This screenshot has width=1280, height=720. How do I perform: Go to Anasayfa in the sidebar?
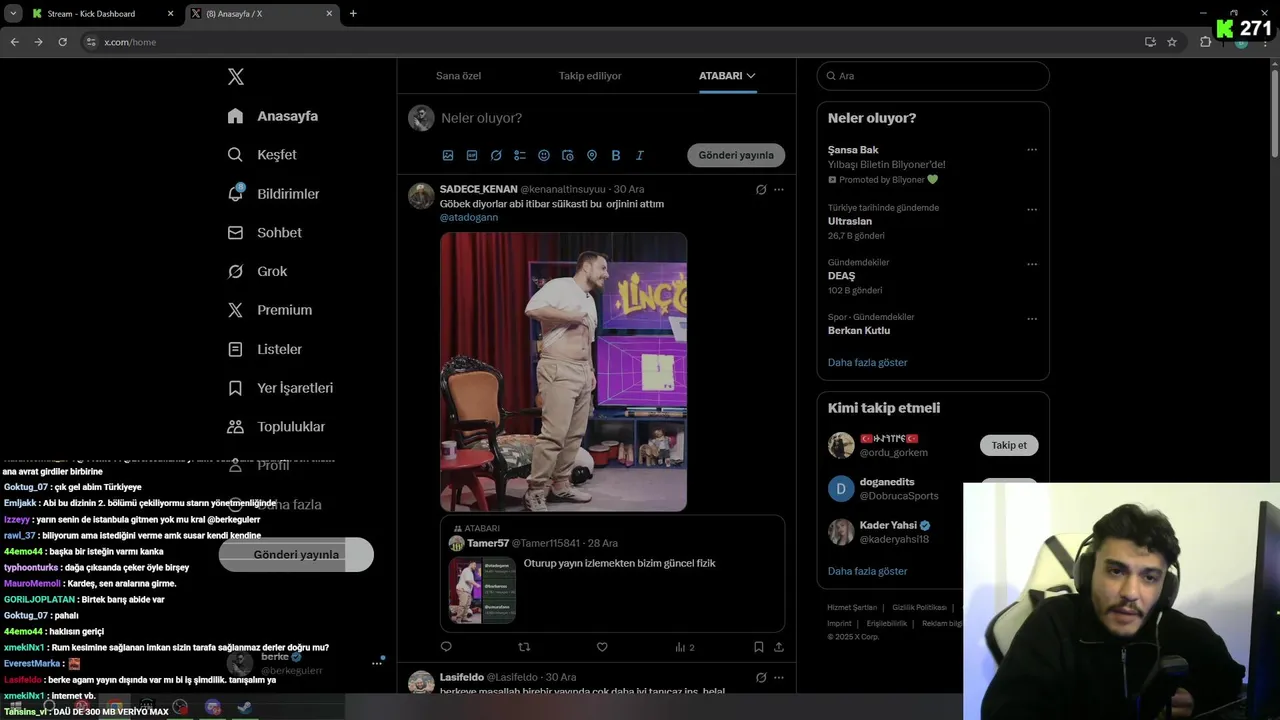click(x=273, y=116)
